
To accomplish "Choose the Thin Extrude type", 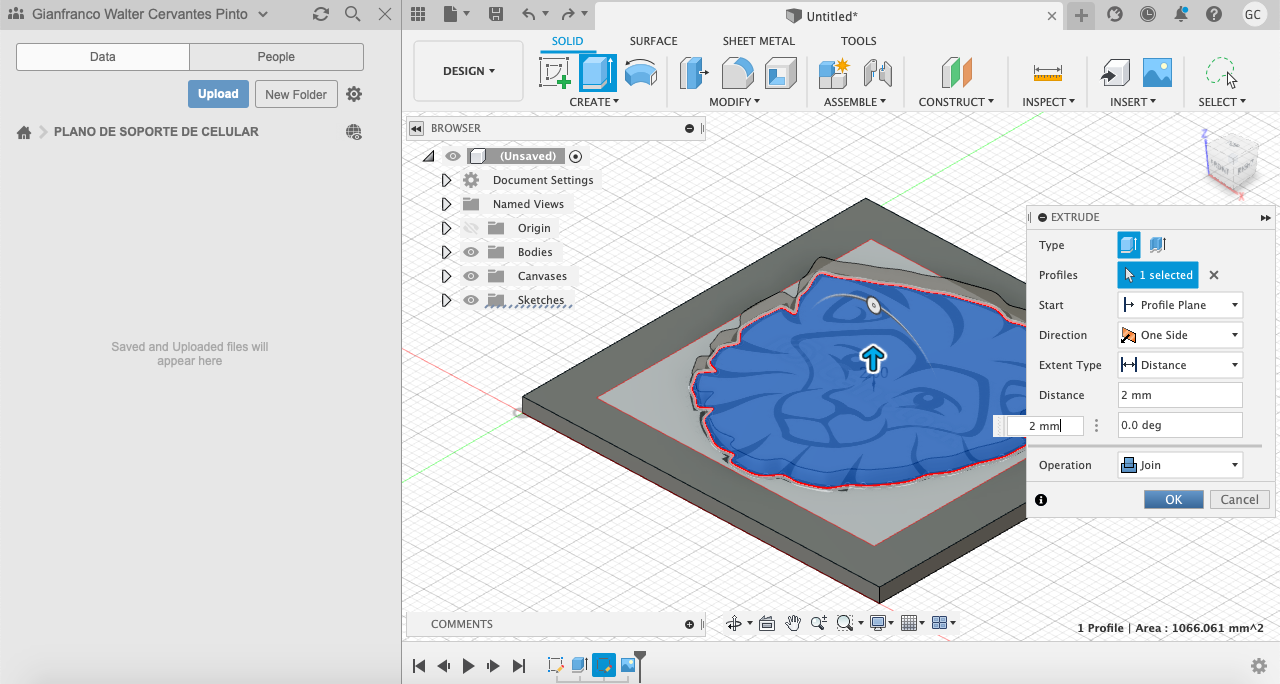I will (x=1158, y=245).
